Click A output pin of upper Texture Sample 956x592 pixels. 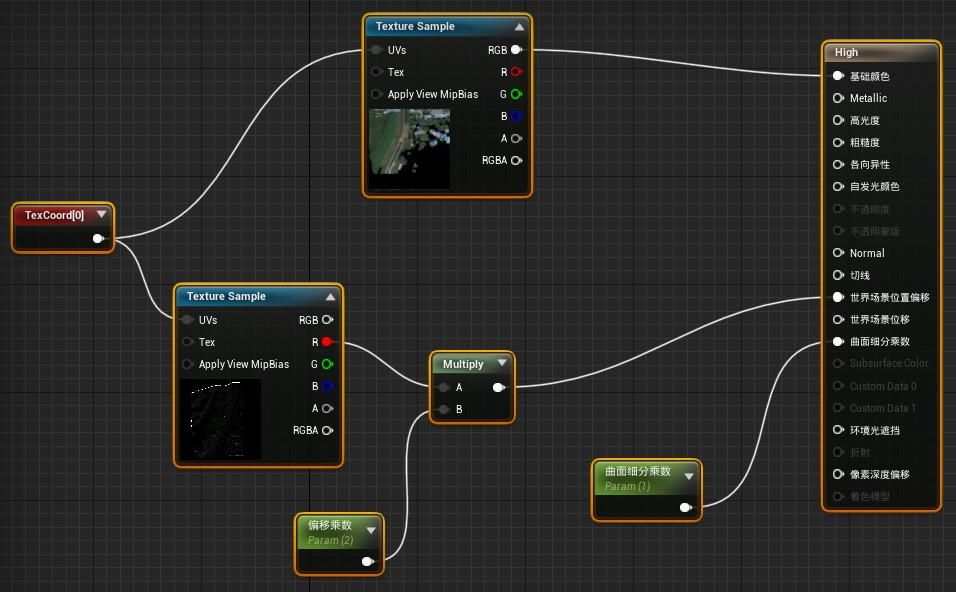point(516,138)
